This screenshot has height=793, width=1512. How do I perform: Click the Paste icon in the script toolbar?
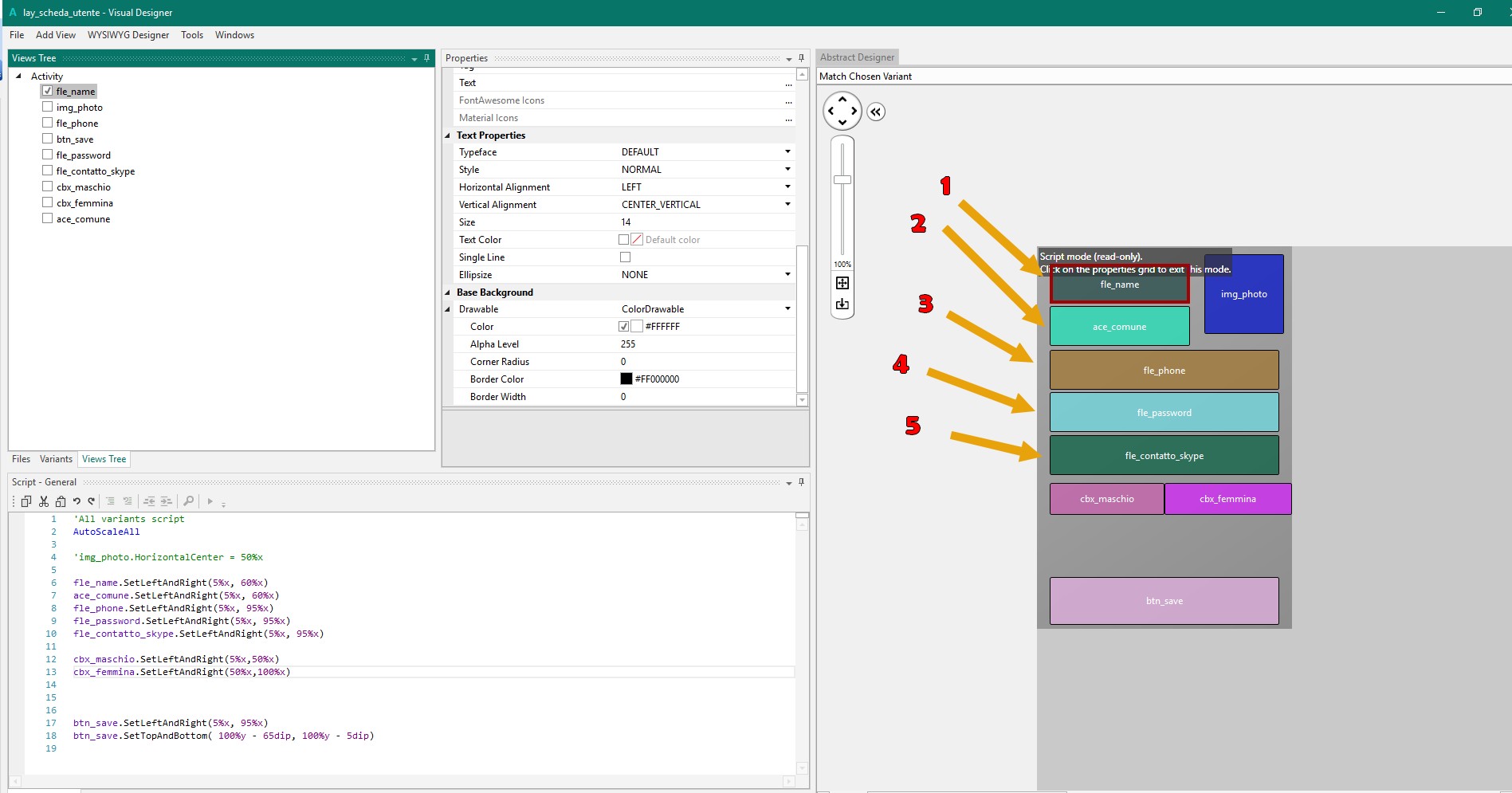point(61,501)
